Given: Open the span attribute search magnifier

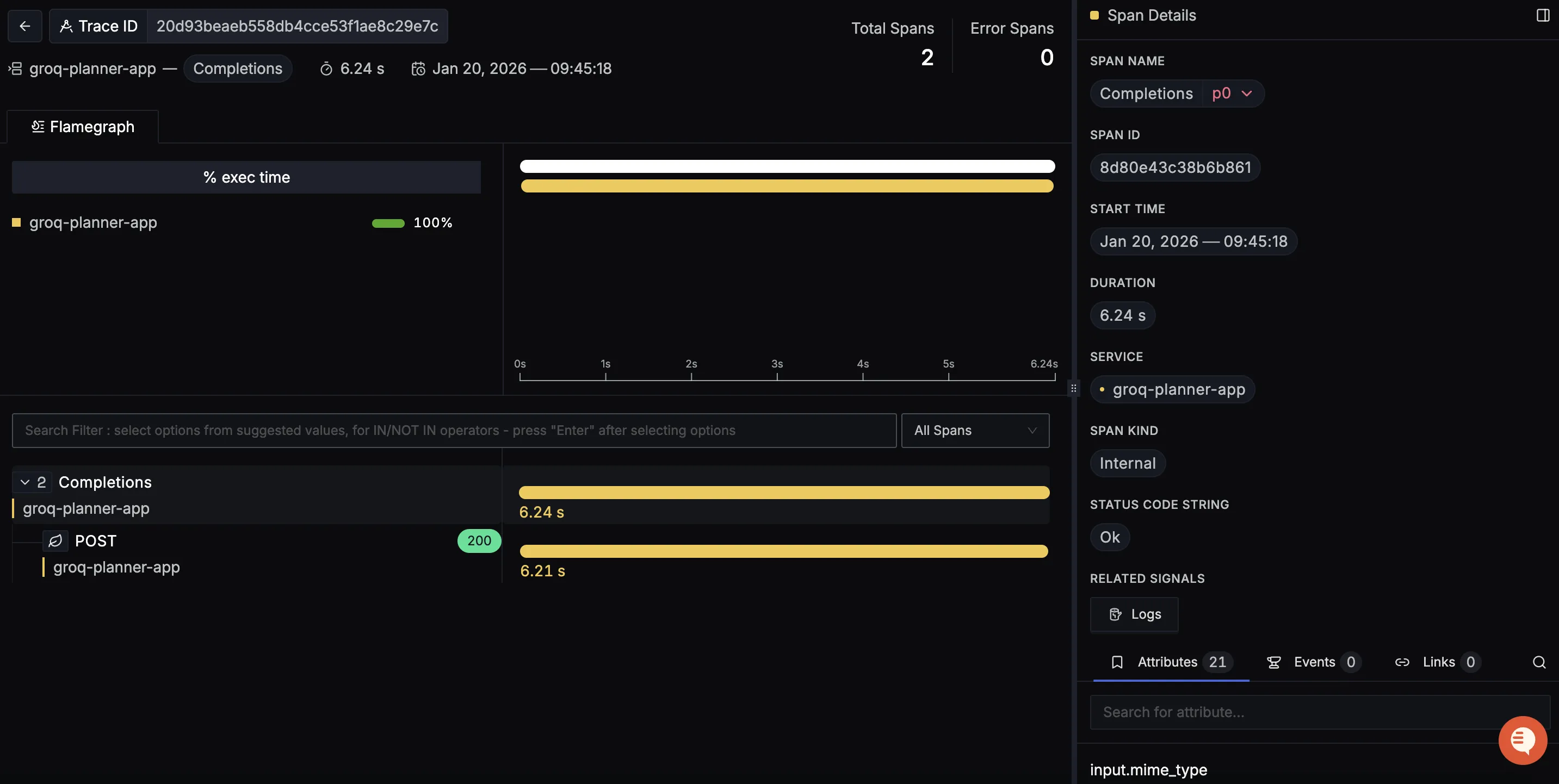Looking at the screenshot, I should 1538,662.
